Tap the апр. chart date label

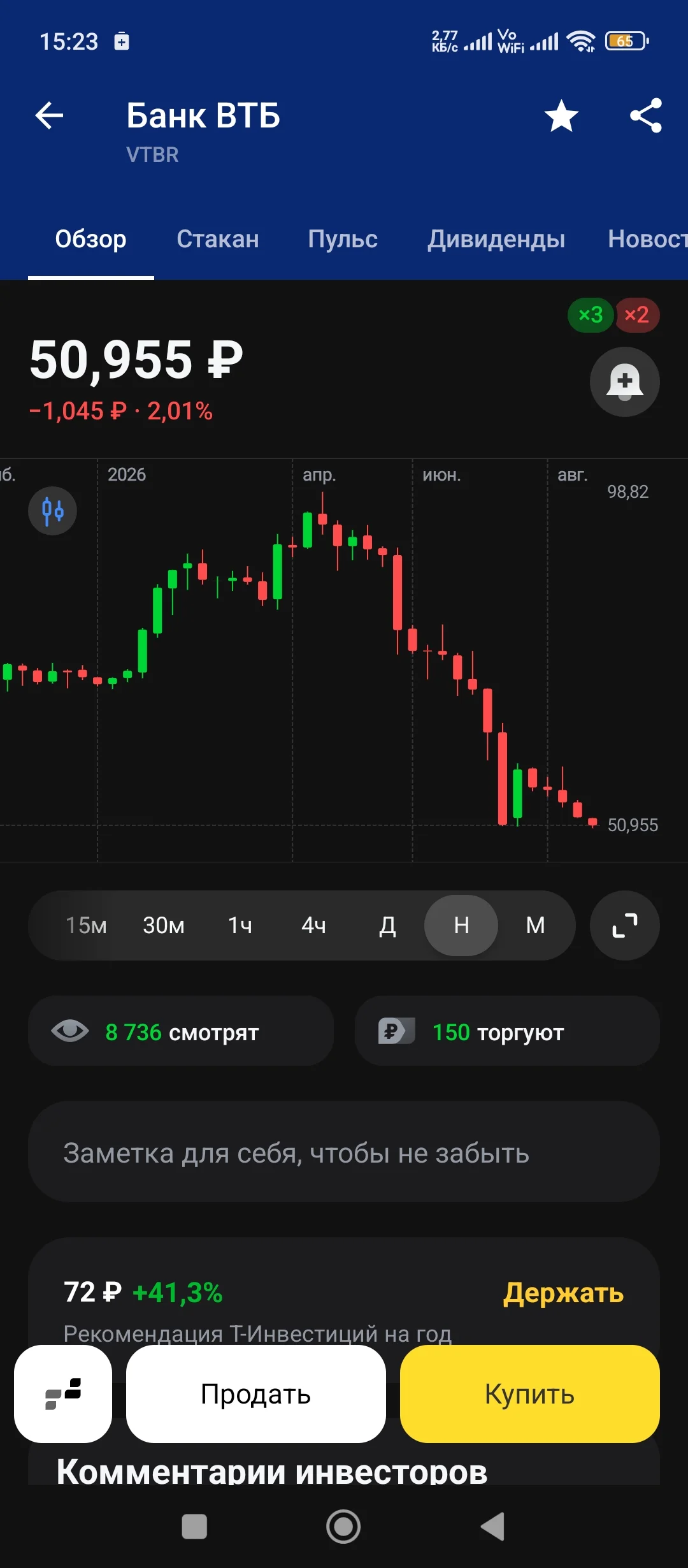click(x=319, y=475)
